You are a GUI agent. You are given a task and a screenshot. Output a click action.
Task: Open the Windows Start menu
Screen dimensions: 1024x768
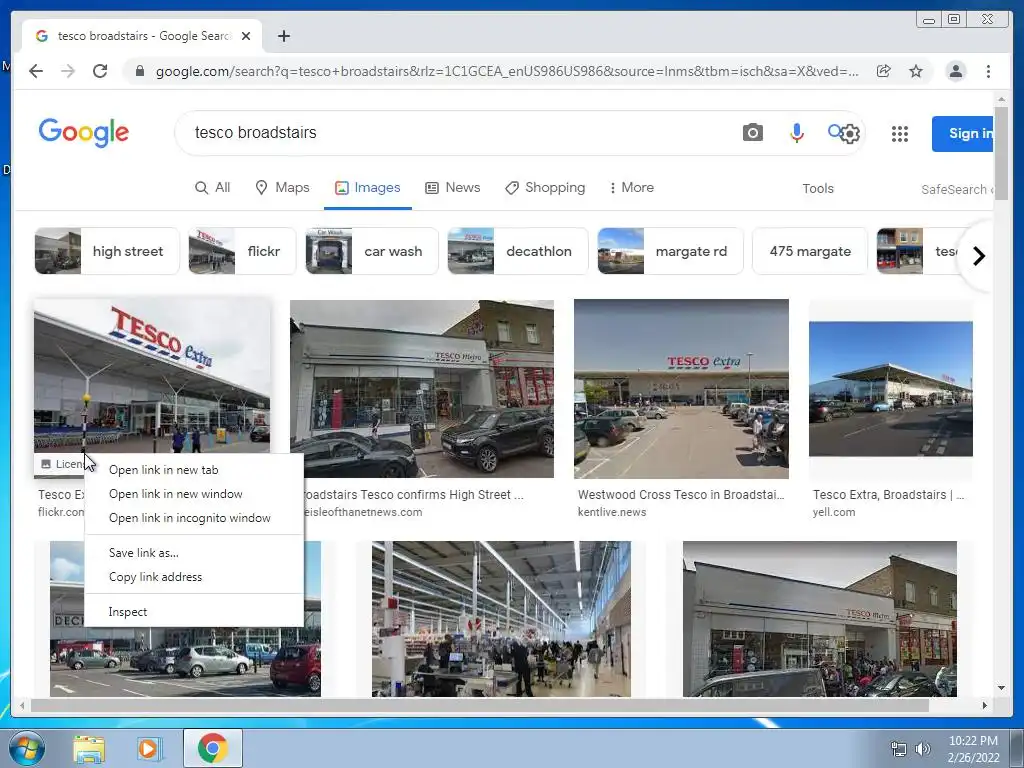pos(26,748)
